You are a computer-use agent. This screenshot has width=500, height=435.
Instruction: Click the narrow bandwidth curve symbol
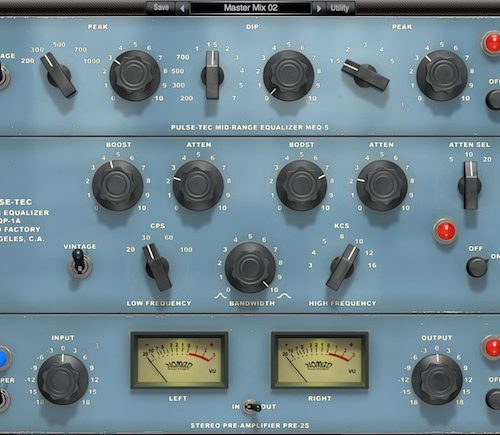click(221, 296)
